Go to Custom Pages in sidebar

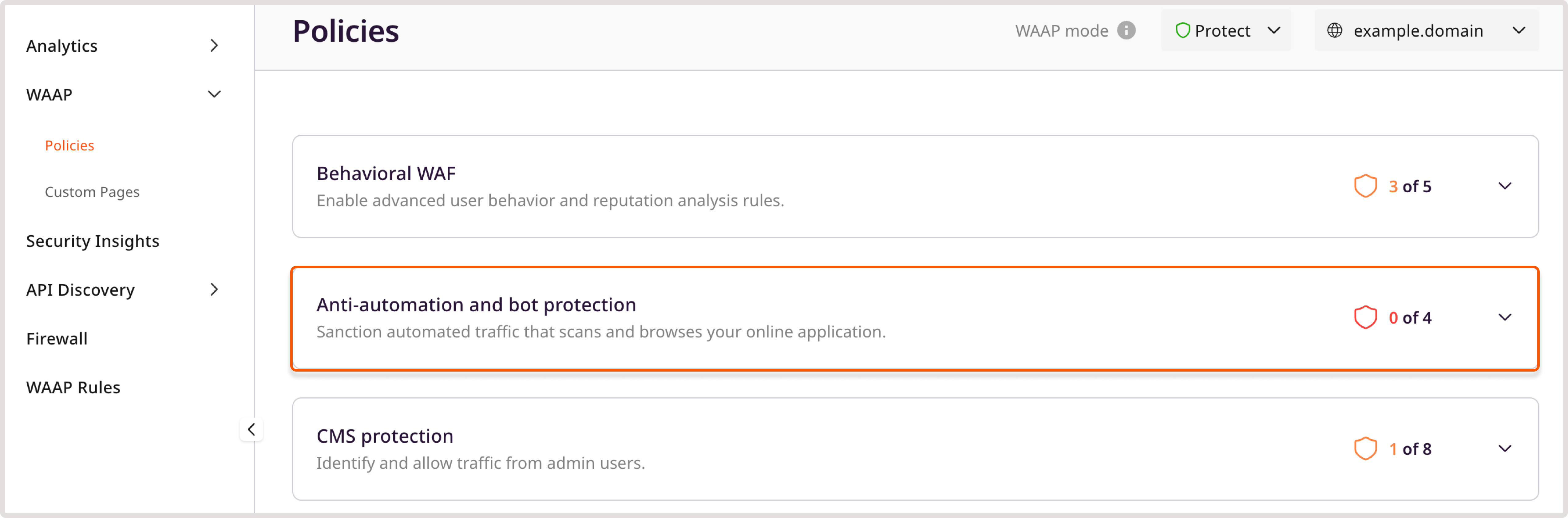pos(92,192)
